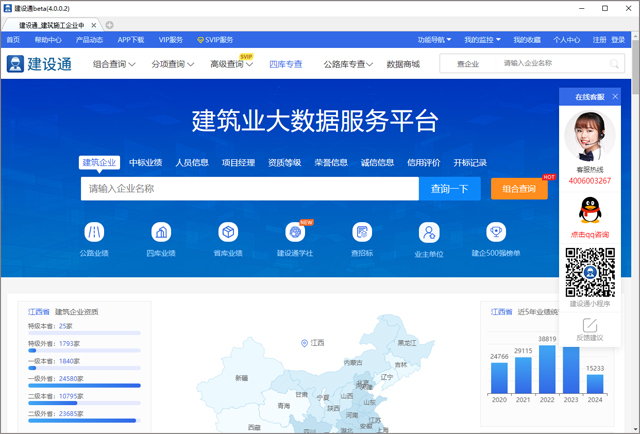640x434 pixels.
Task: Click 特级外省 1793家 value
Action: click(69, 343)
